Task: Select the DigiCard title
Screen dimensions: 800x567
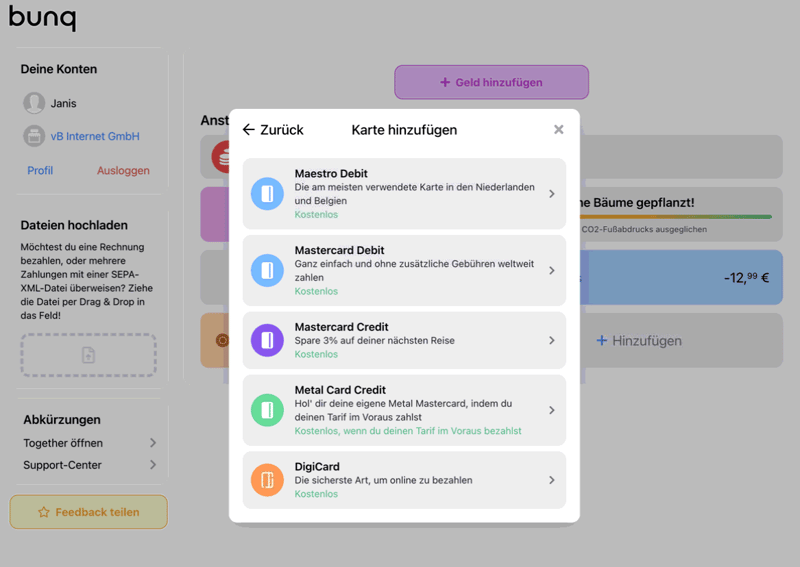Action: (x=317, y=466)
